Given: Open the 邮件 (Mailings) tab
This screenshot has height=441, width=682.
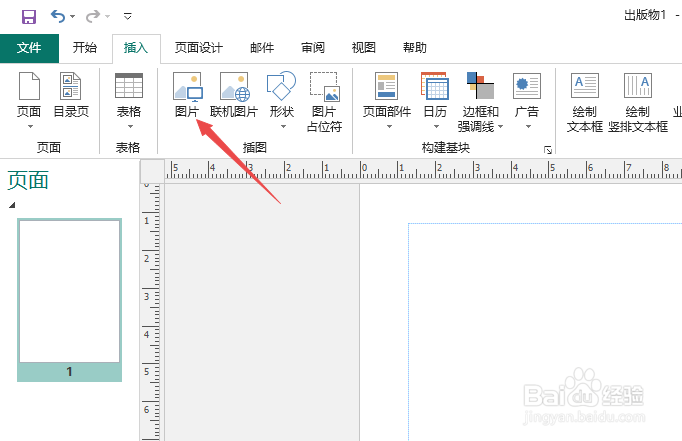Looking at the screenshot, I should 262,47.
